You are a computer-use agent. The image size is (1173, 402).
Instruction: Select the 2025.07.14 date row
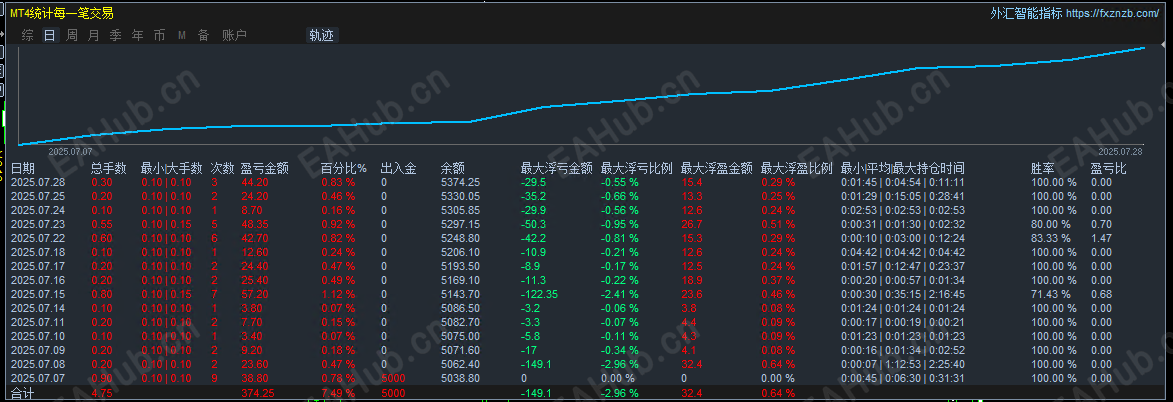pos(38,308)
